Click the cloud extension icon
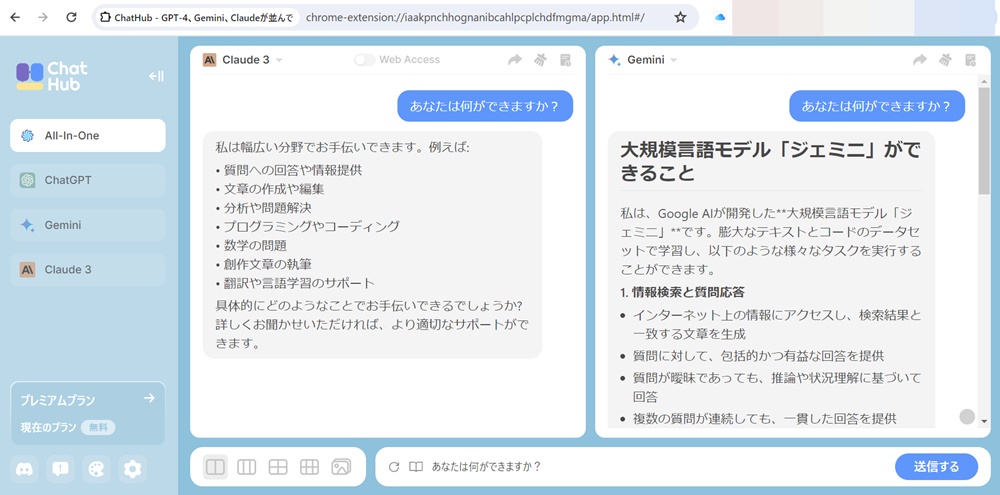Image resolution: width=1000 pixels, height=495 pixels. tap(720, 17)
